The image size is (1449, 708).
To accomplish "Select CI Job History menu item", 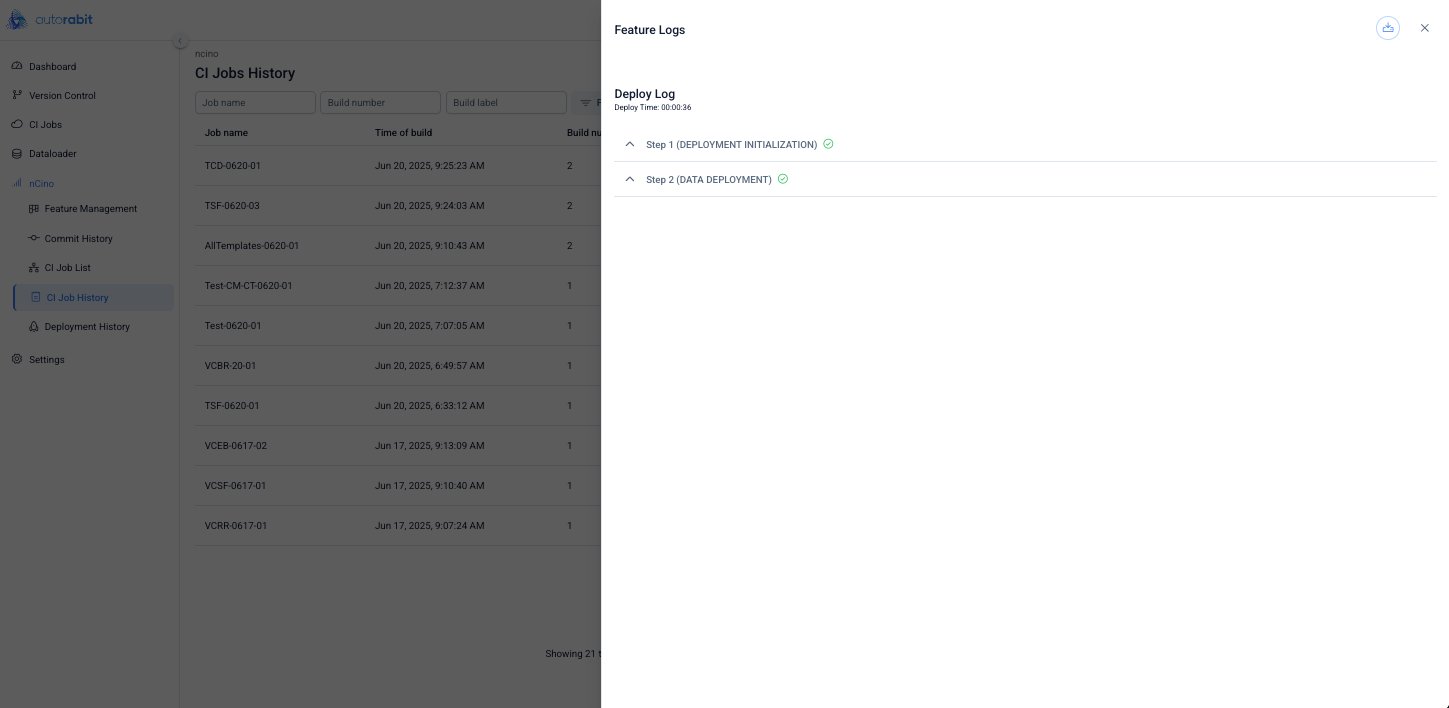I will click(x=77, y=298).
